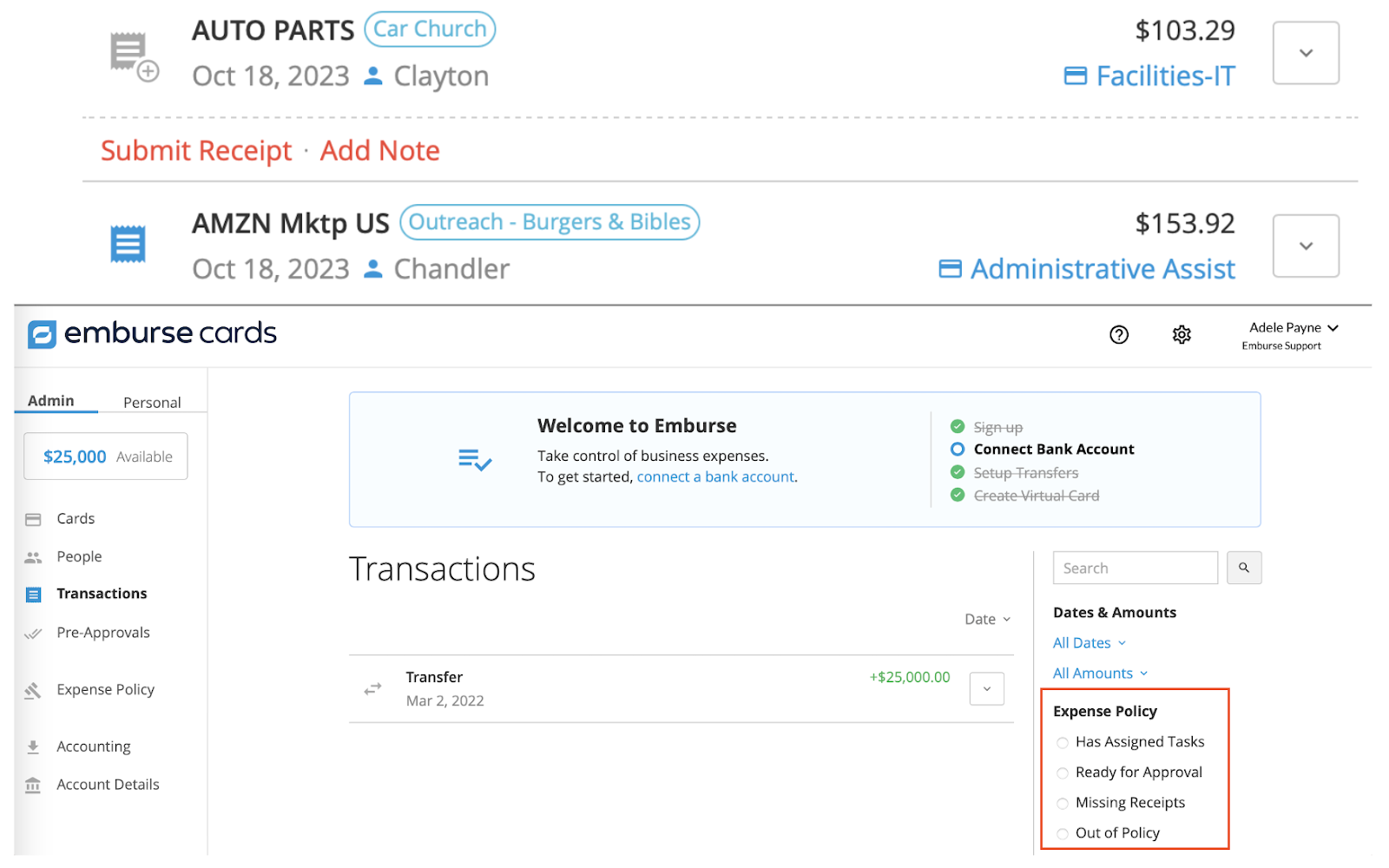Click the Expense Policy gavel icon
1389x868 pixels.
(x=33, y=690)
